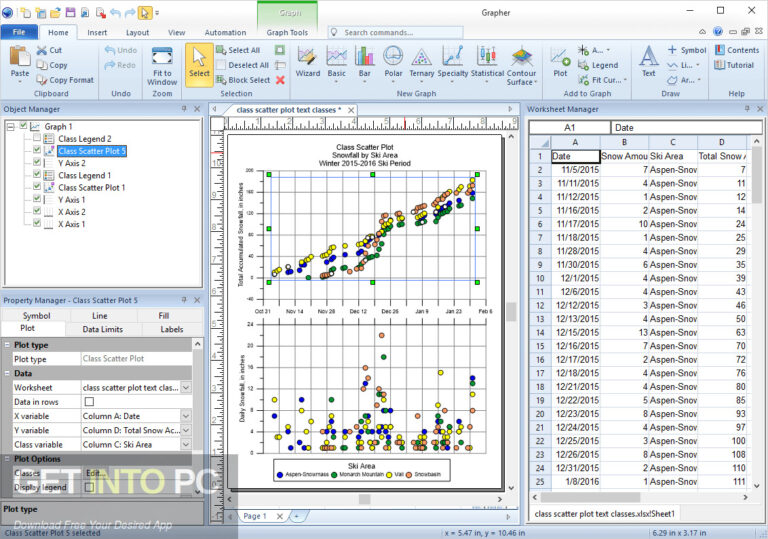Collapse the Data section
768x539 pixels.
tap(7, 373)
